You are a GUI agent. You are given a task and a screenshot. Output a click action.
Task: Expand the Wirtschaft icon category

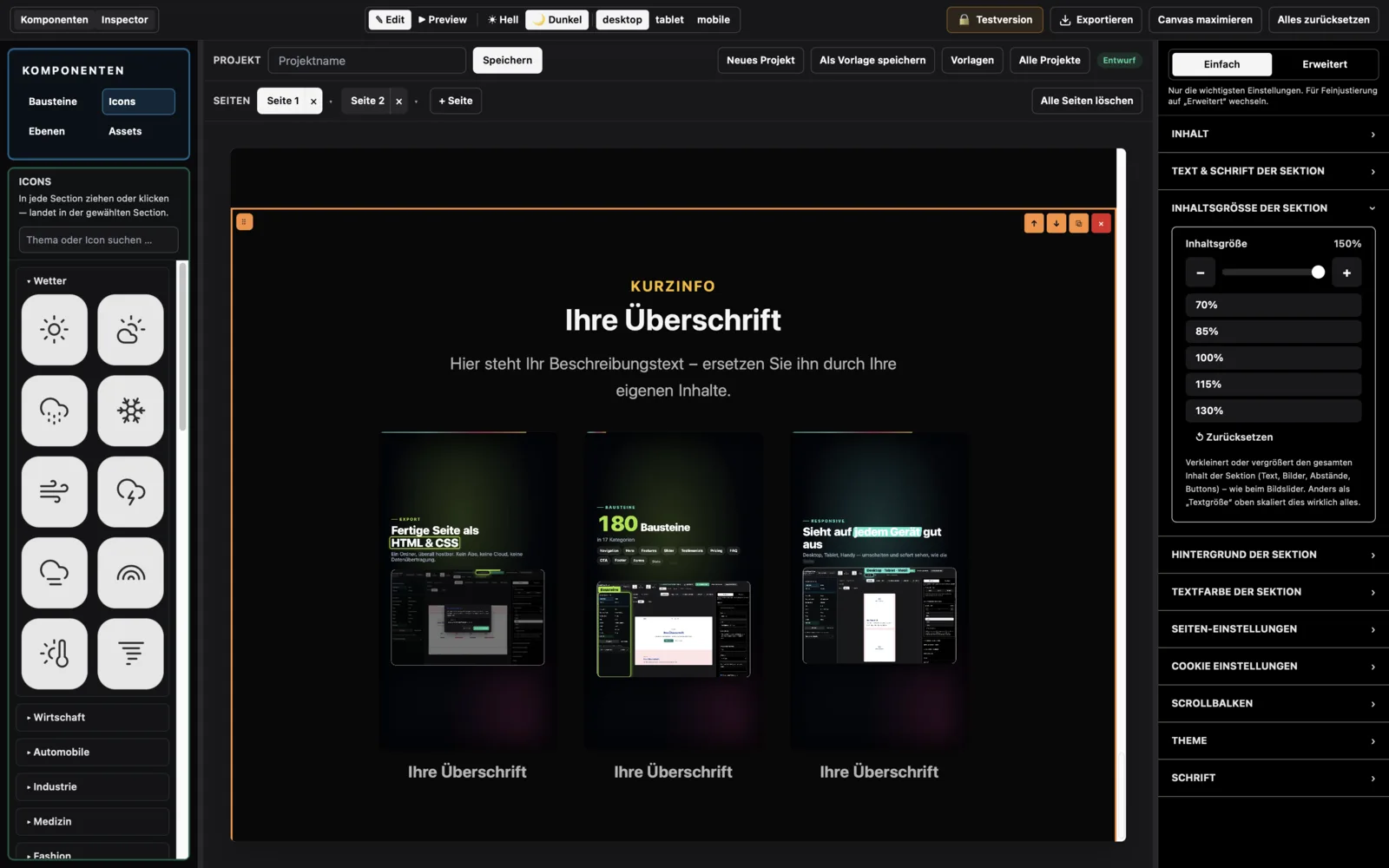tap(93, 718)
